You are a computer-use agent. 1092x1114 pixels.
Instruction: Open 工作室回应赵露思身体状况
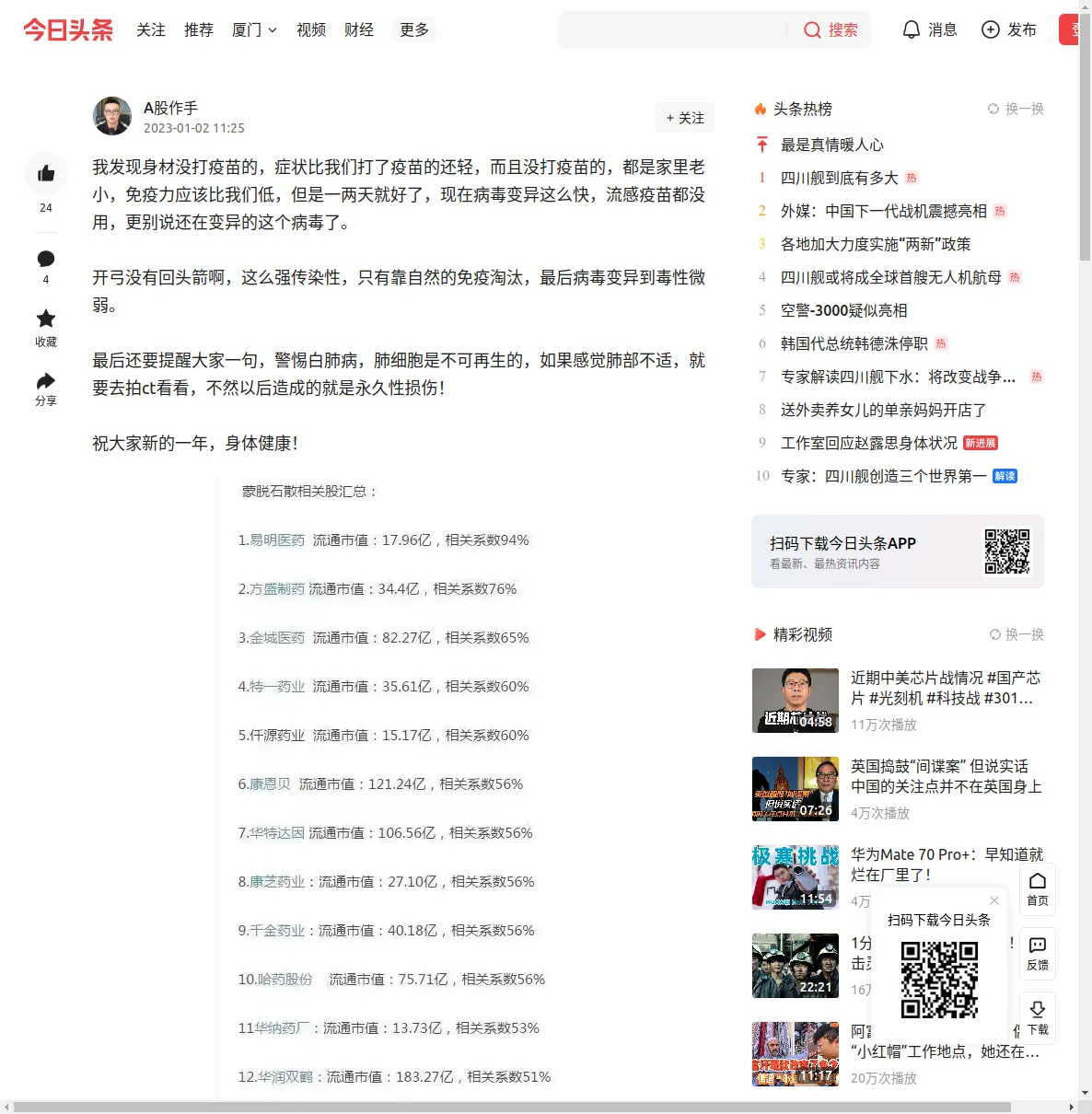pos(869,443)
